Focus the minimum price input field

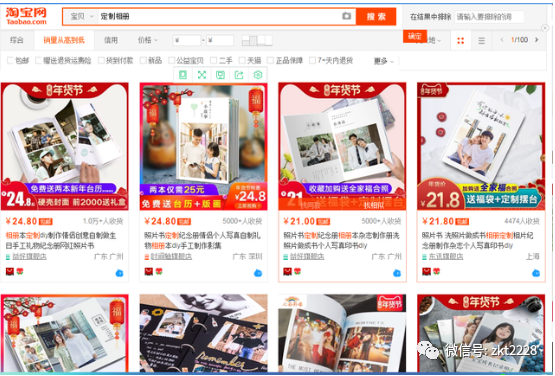(187, 40)
